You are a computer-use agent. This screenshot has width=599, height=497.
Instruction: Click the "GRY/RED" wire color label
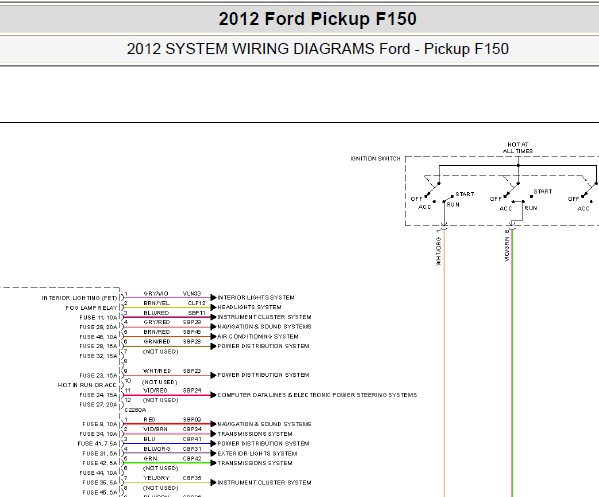pos(157,322)
